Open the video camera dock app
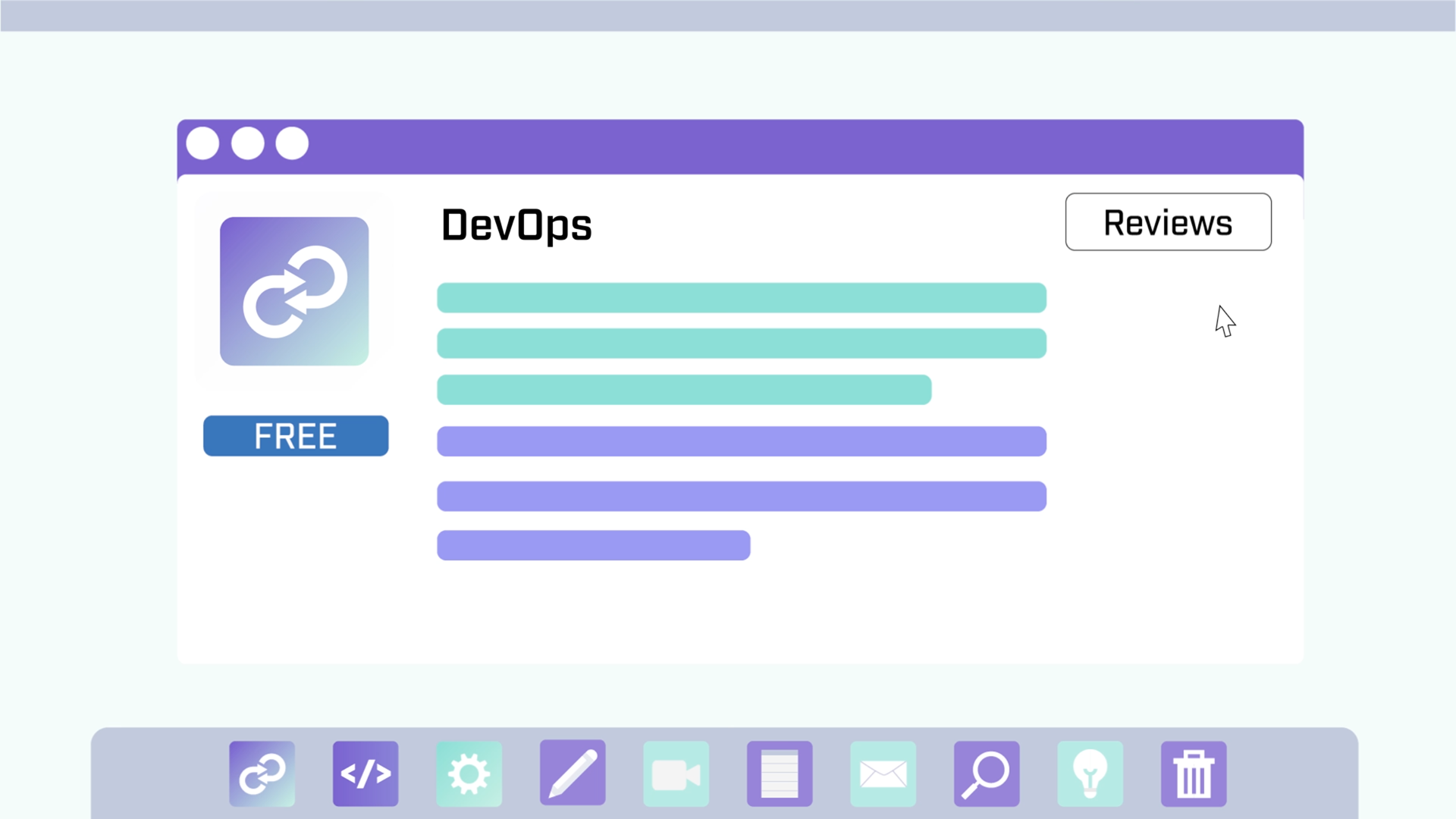The height and width of the screenshot is (819, 1456). 676,773
